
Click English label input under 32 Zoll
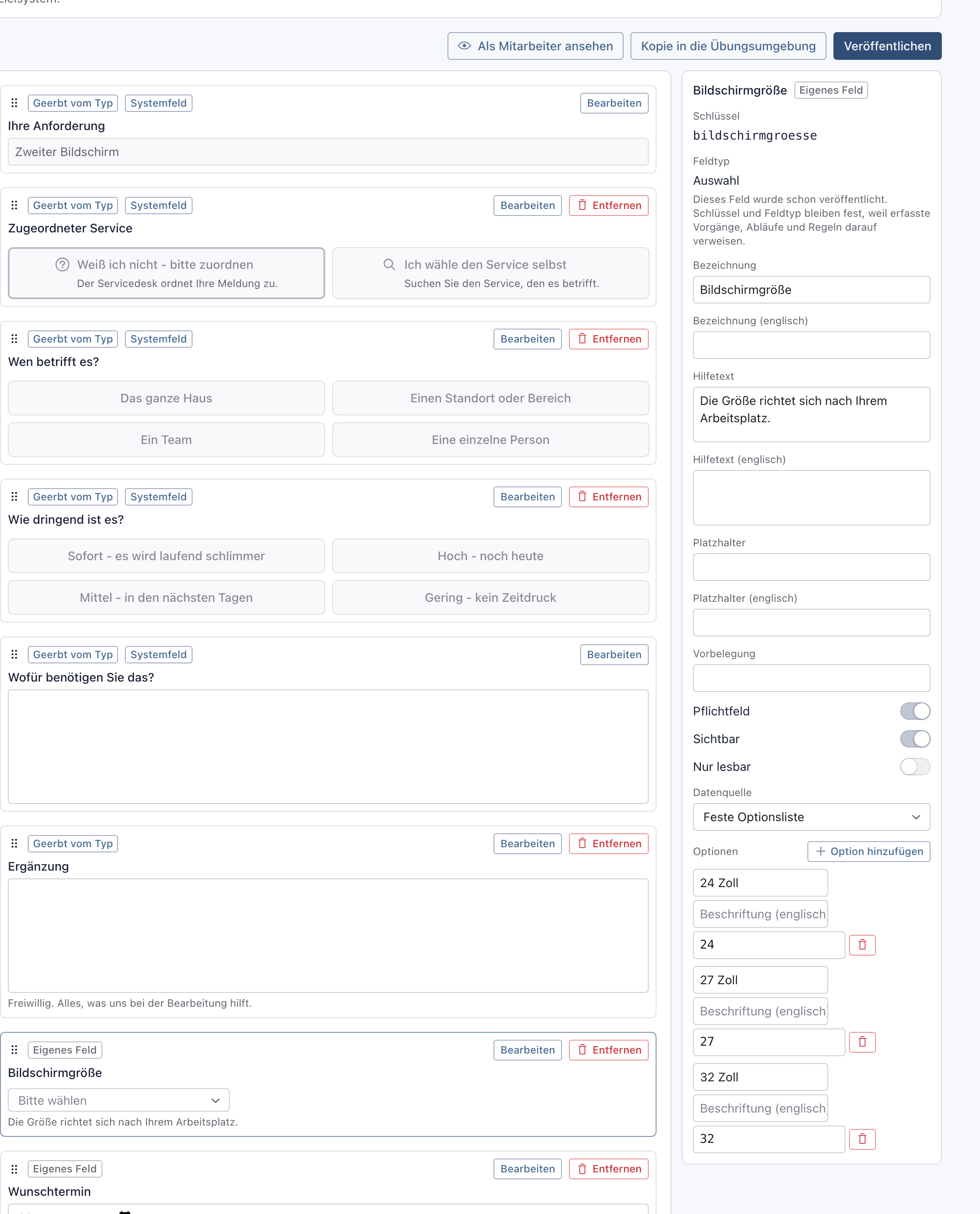[760, 1108]
